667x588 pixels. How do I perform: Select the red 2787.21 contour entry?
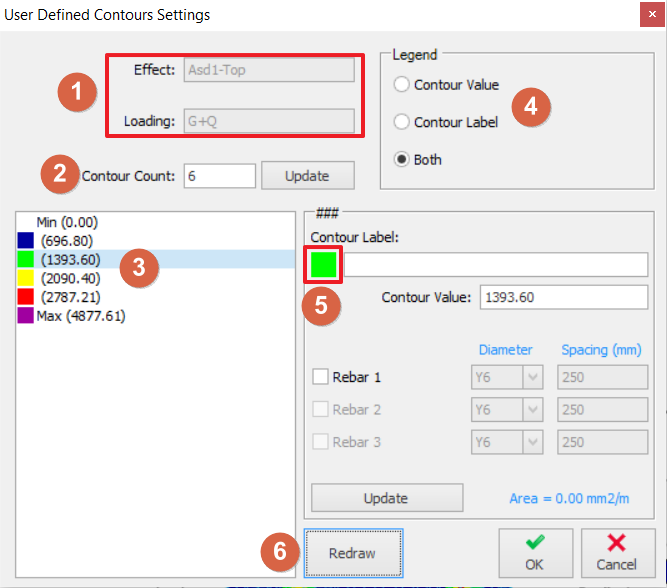[70, 297]
